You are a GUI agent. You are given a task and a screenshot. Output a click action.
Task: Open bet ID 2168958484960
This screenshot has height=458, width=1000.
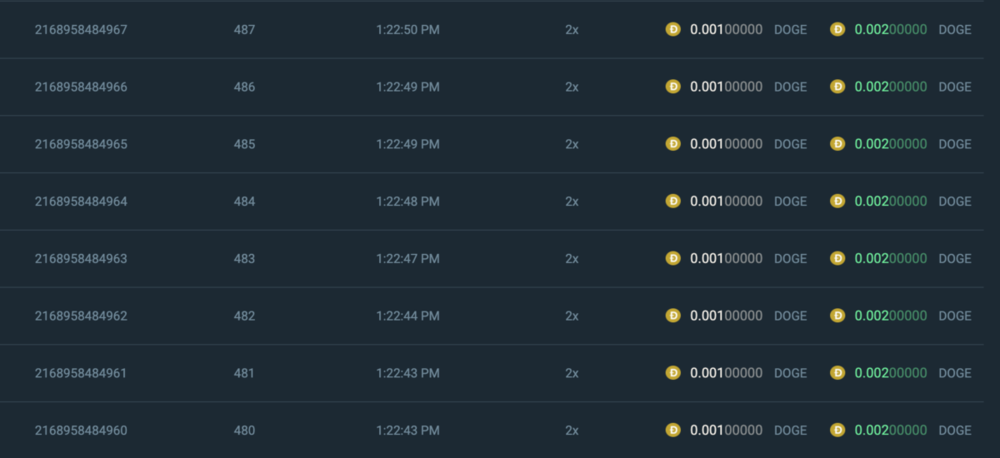point(81,430)
